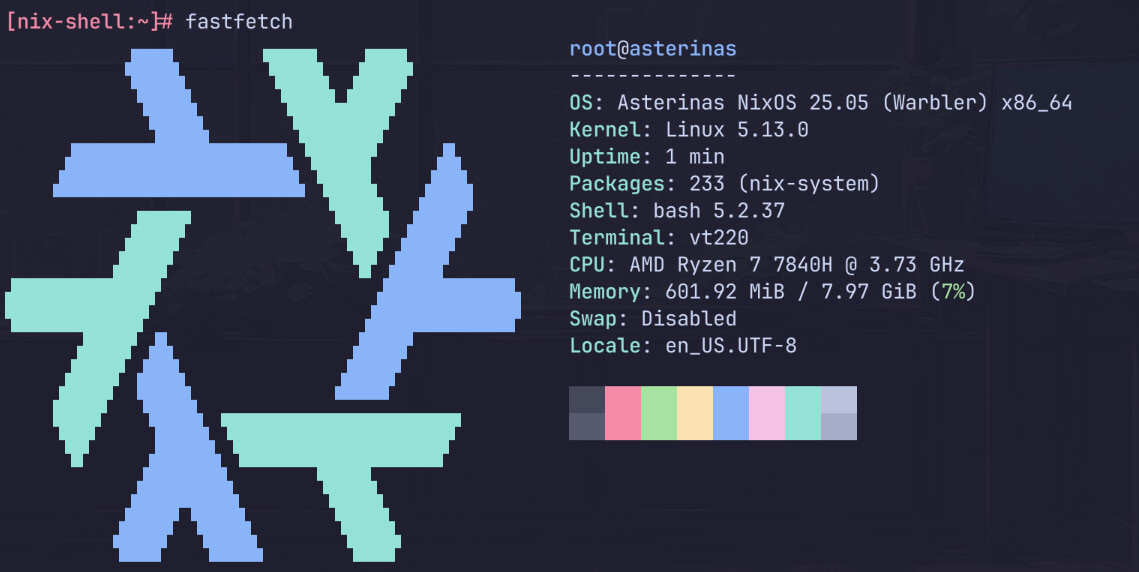Select the teal color block
This screenshot has width=1139, height=572.
tap(802, 413)
